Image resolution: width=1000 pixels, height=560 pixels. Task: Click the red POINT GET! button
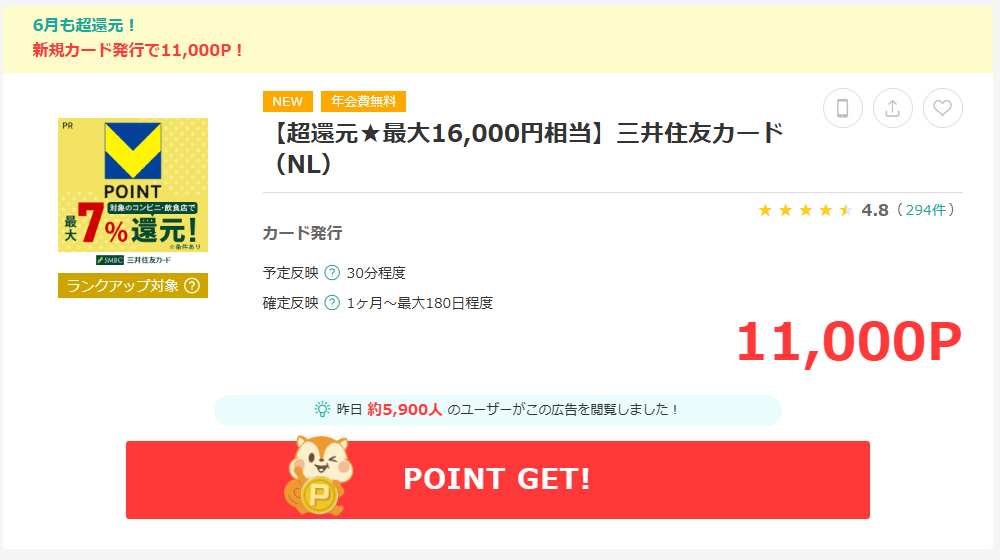tap(497, 480)
